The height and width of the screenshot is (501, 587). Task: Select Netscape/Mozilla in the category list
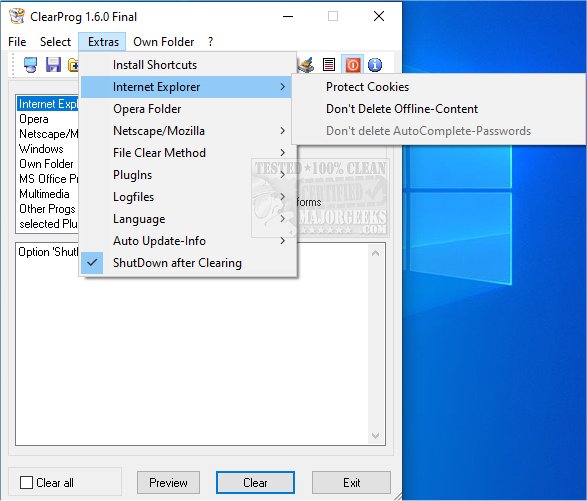pyautogui.click(x=49, y=134)
